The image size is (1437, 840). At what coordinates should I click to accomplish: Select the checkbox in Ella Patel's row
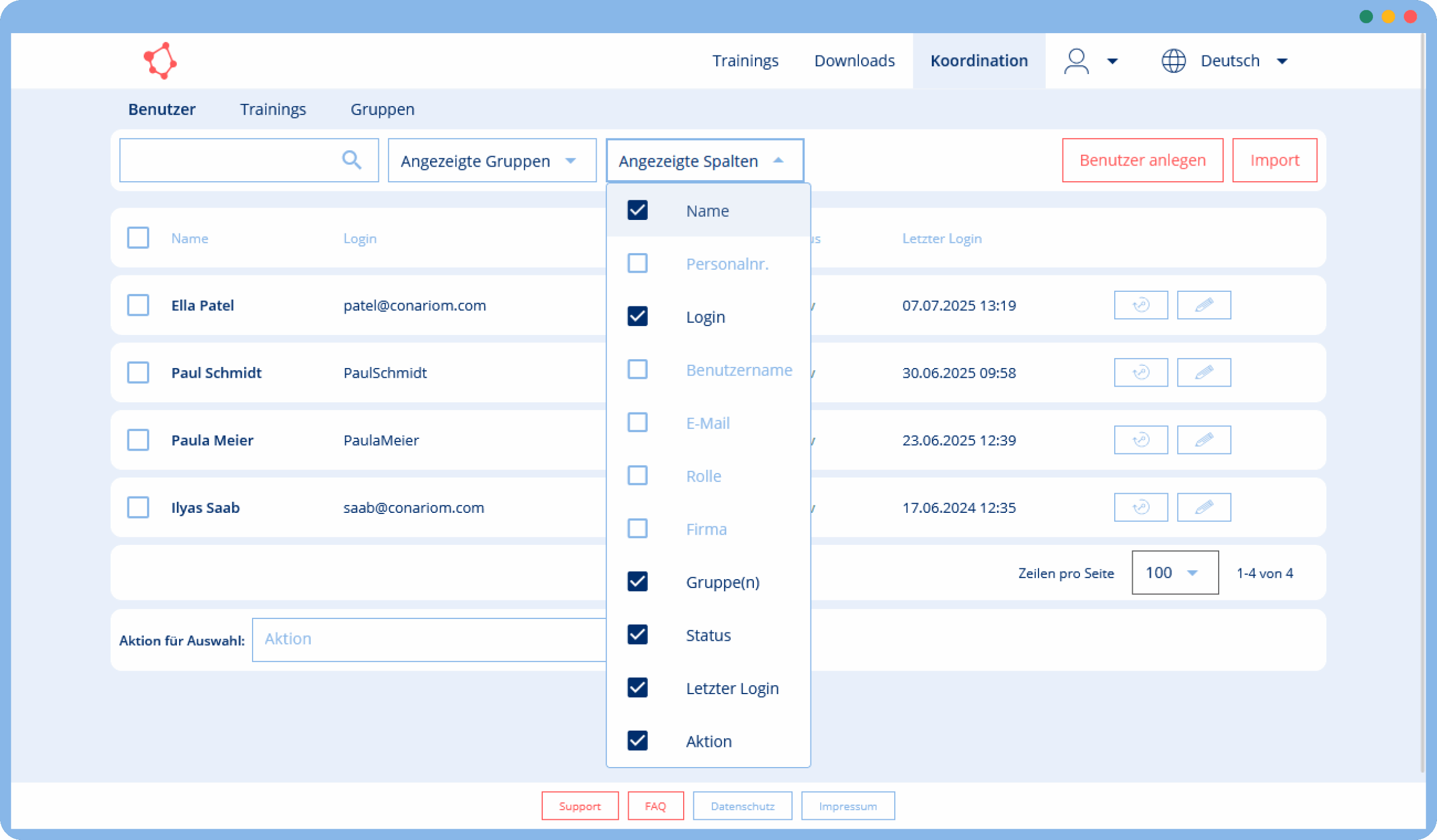pos(138,305)
